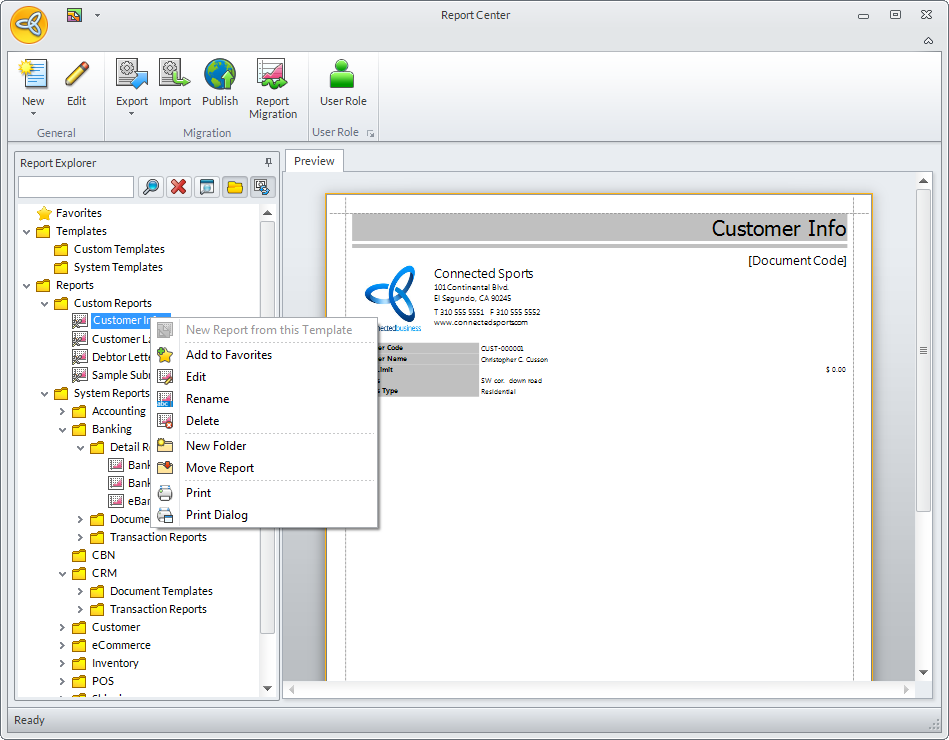Toggle the yellow folder view button
This screenshot has height=740, width=949.
pos(235,187)
